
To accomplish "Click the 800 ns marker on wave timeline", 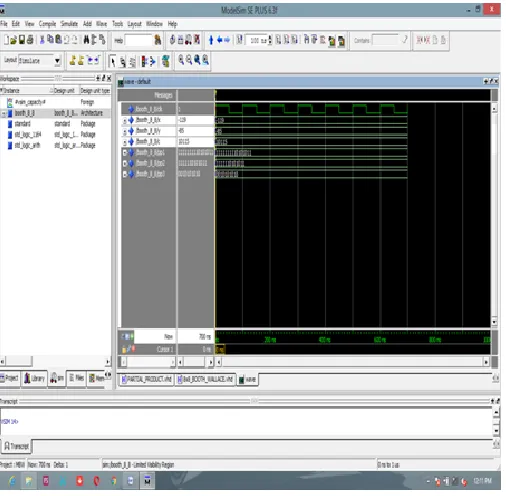I will pos(435,340).
